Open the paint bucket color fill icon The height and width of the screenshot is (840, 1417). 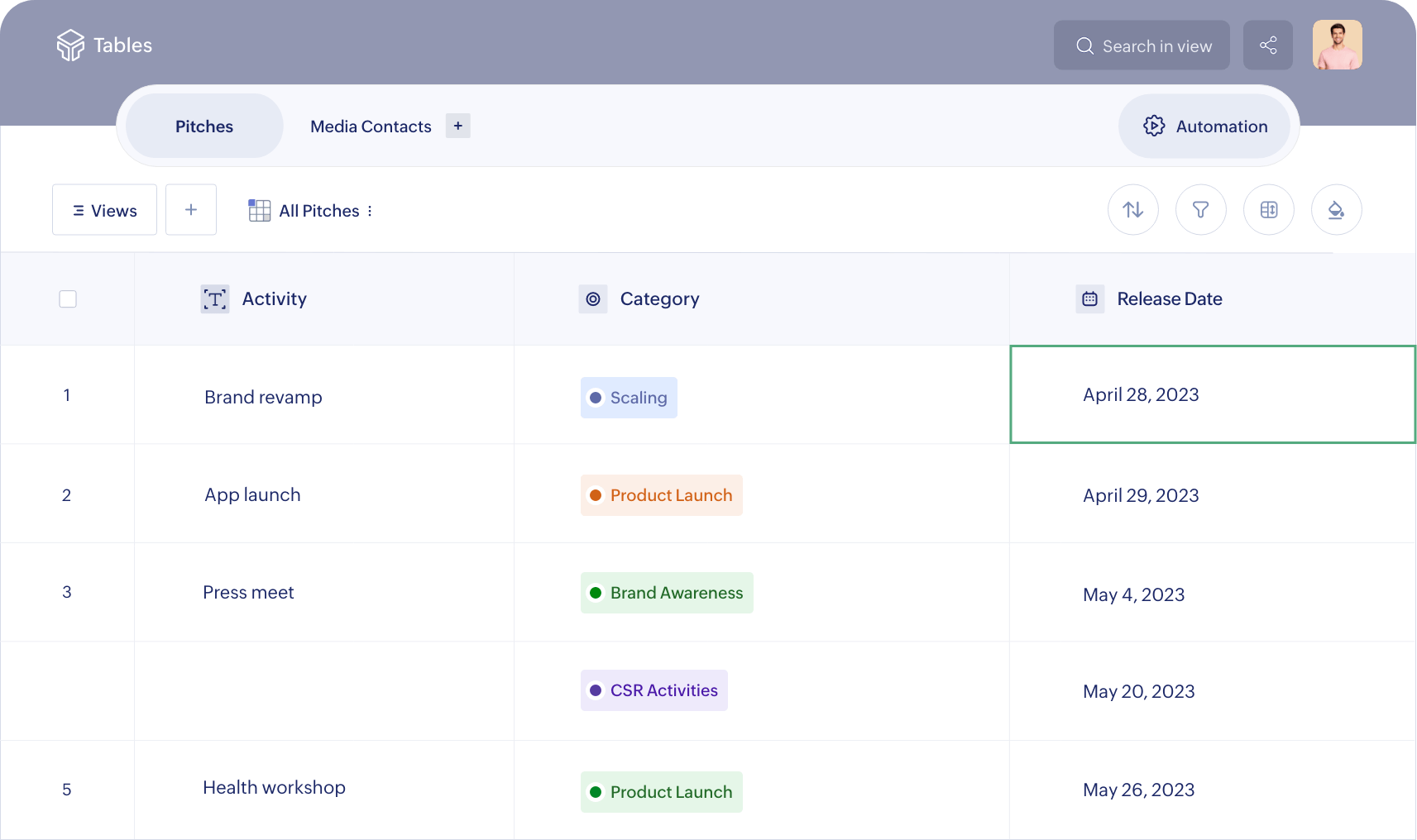coord(1336,210)
